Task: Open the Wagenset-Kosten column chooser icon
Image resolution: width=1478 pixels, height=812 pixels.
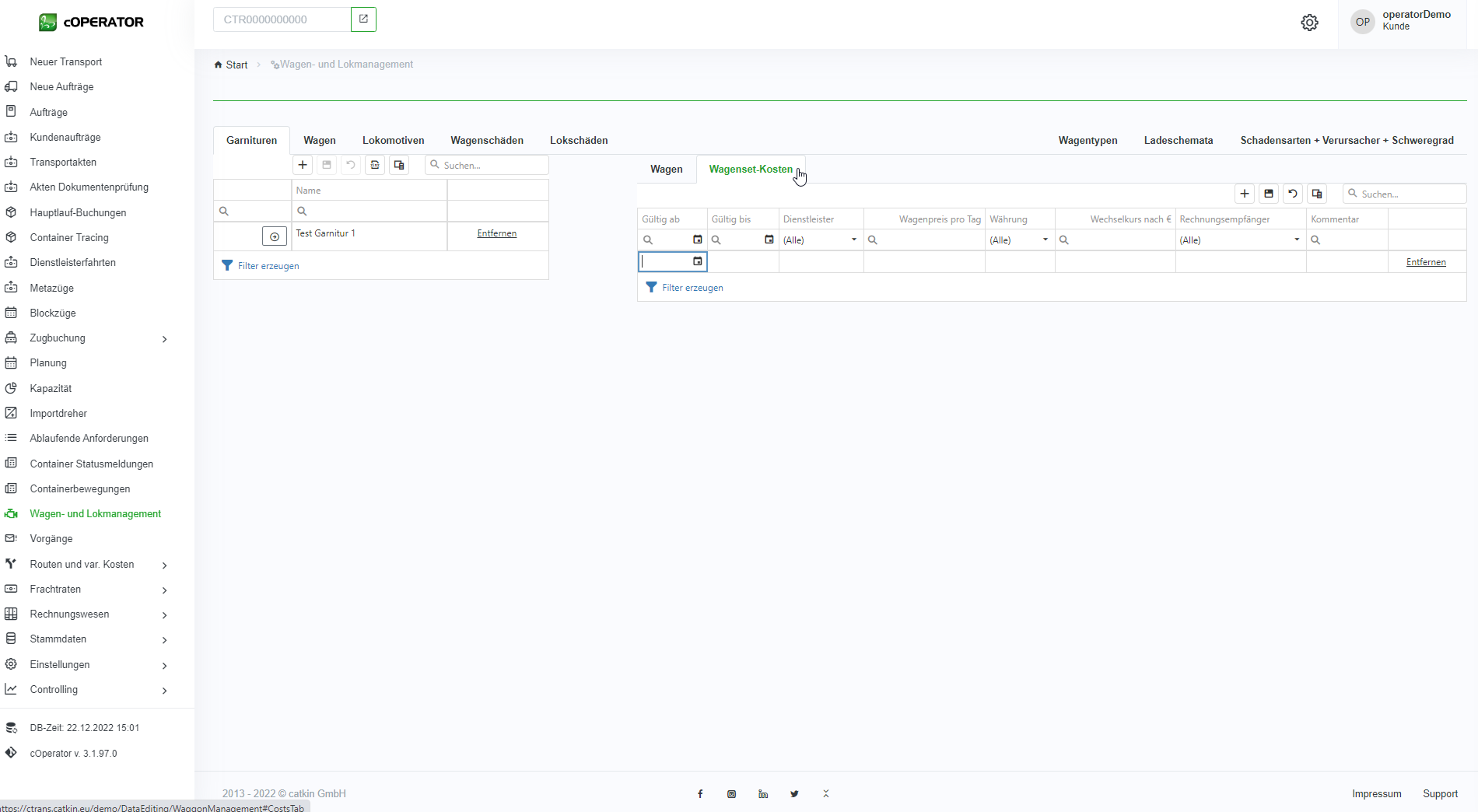Action: (x=1317, y=194)
